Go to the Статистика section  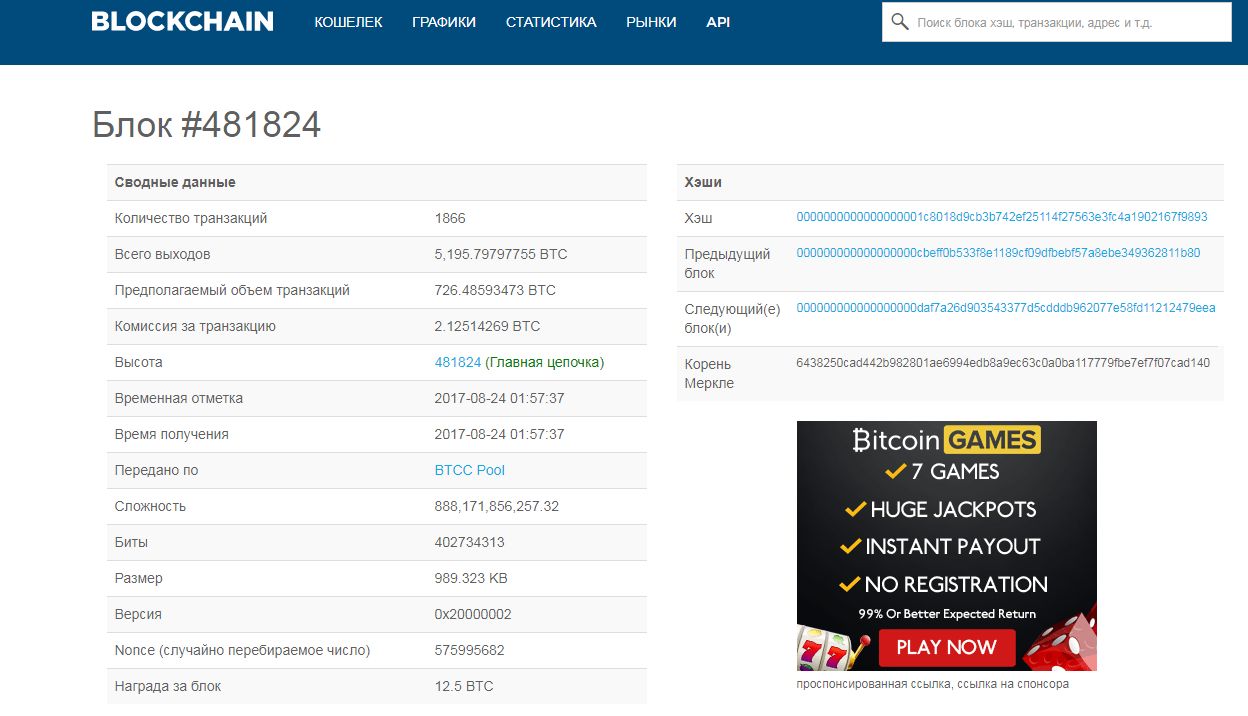coord(551,22)
